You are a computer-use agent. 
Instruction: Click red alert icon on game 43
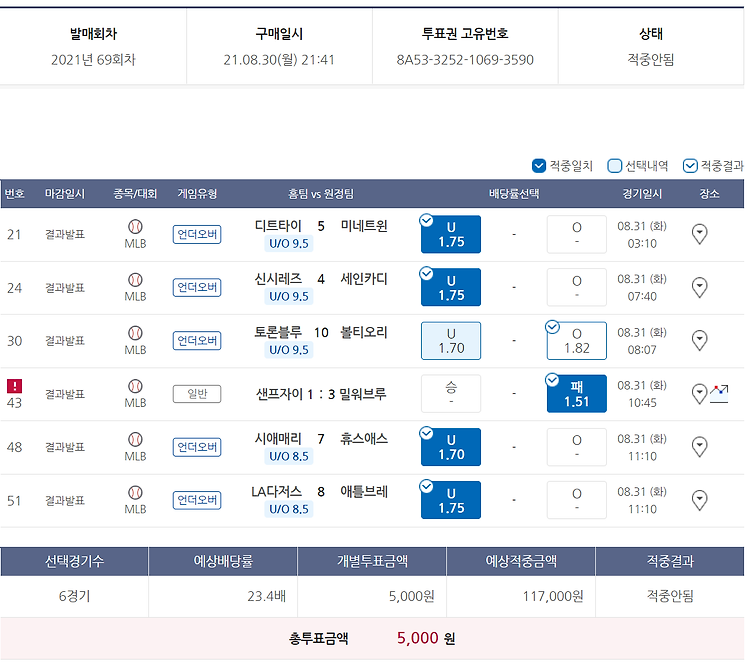coord(14,386)
